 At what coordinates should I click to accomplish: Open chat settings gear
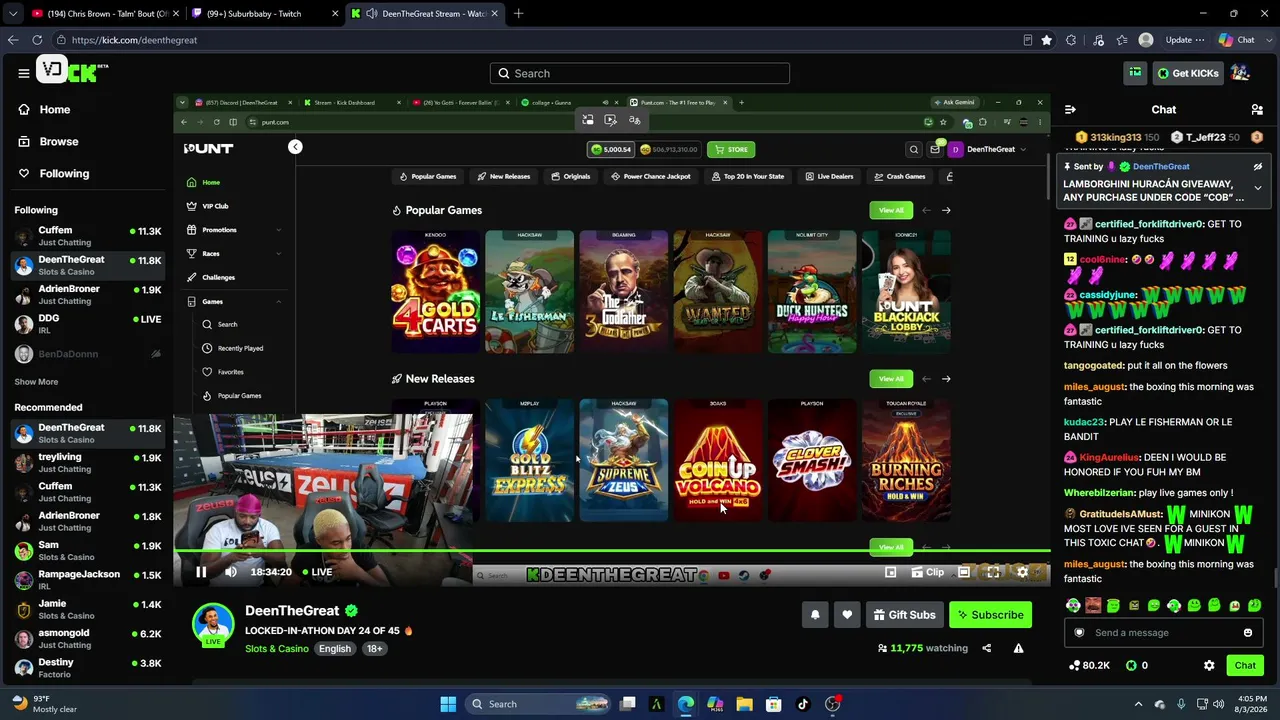pos(1209,665)
